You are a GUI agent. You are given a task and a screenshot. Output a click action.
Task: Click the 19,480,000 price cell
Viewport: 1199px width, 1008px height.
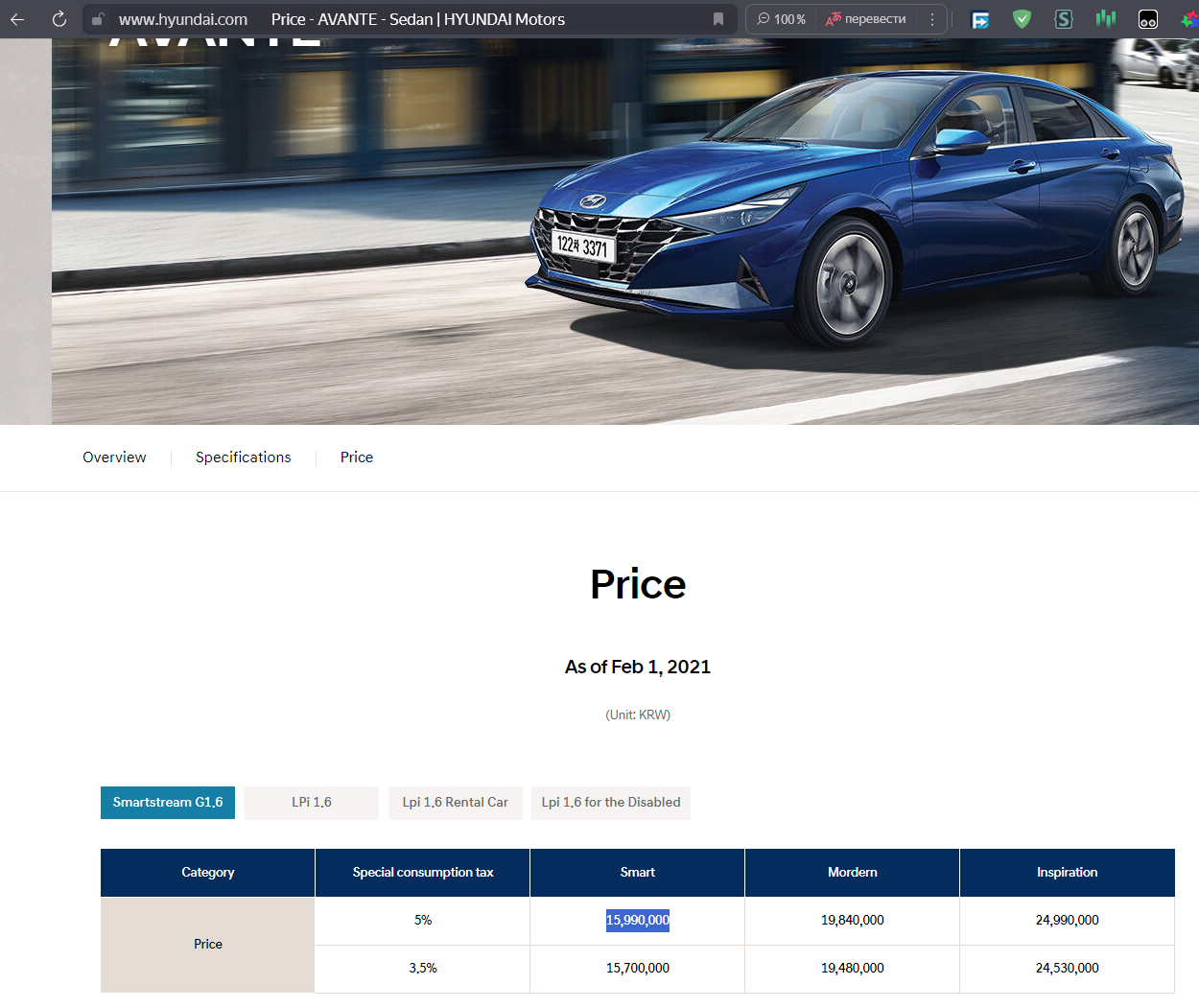pyautogui.click(x=853, y=969)
